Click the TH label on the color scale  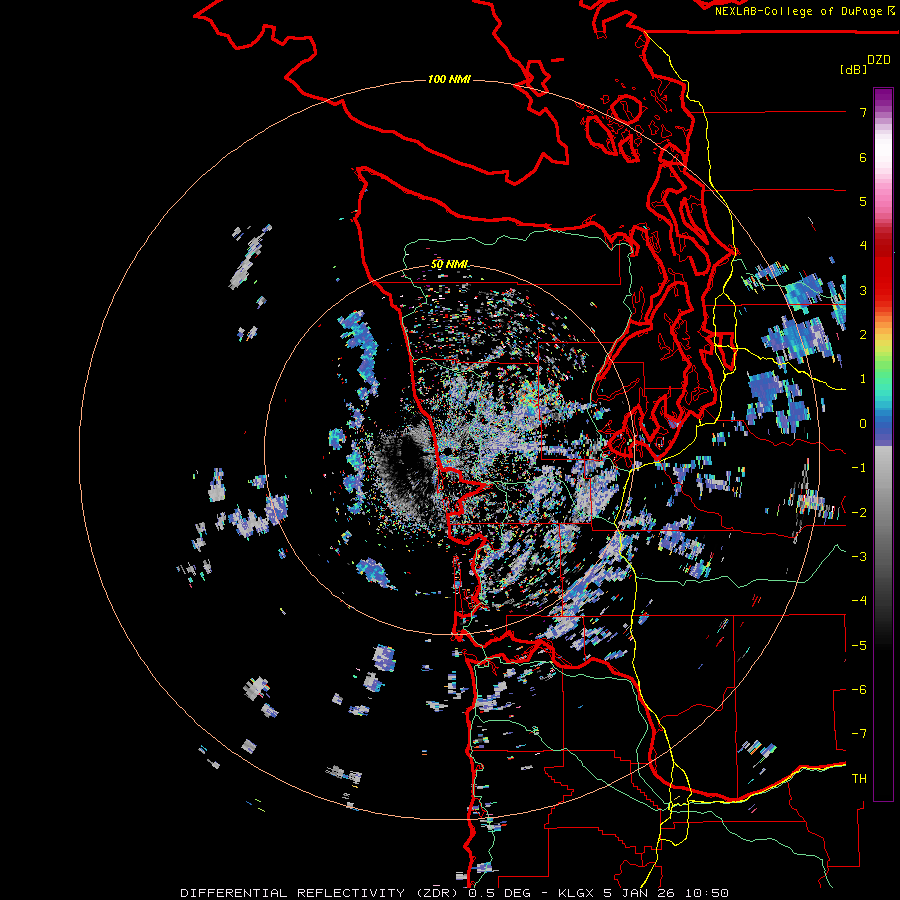click(x=859, y=779)
